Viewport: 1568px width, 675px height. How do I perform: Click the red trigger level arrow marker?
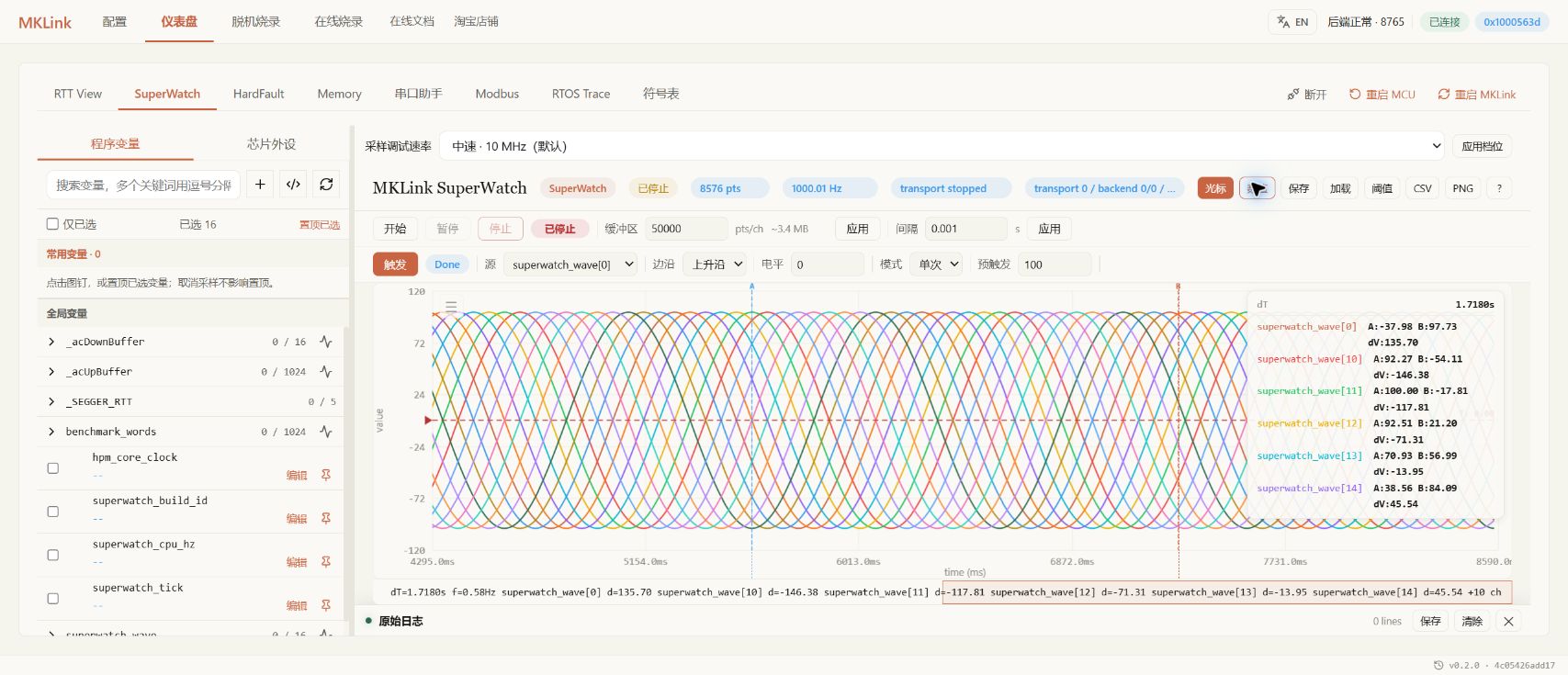point(427,421)
